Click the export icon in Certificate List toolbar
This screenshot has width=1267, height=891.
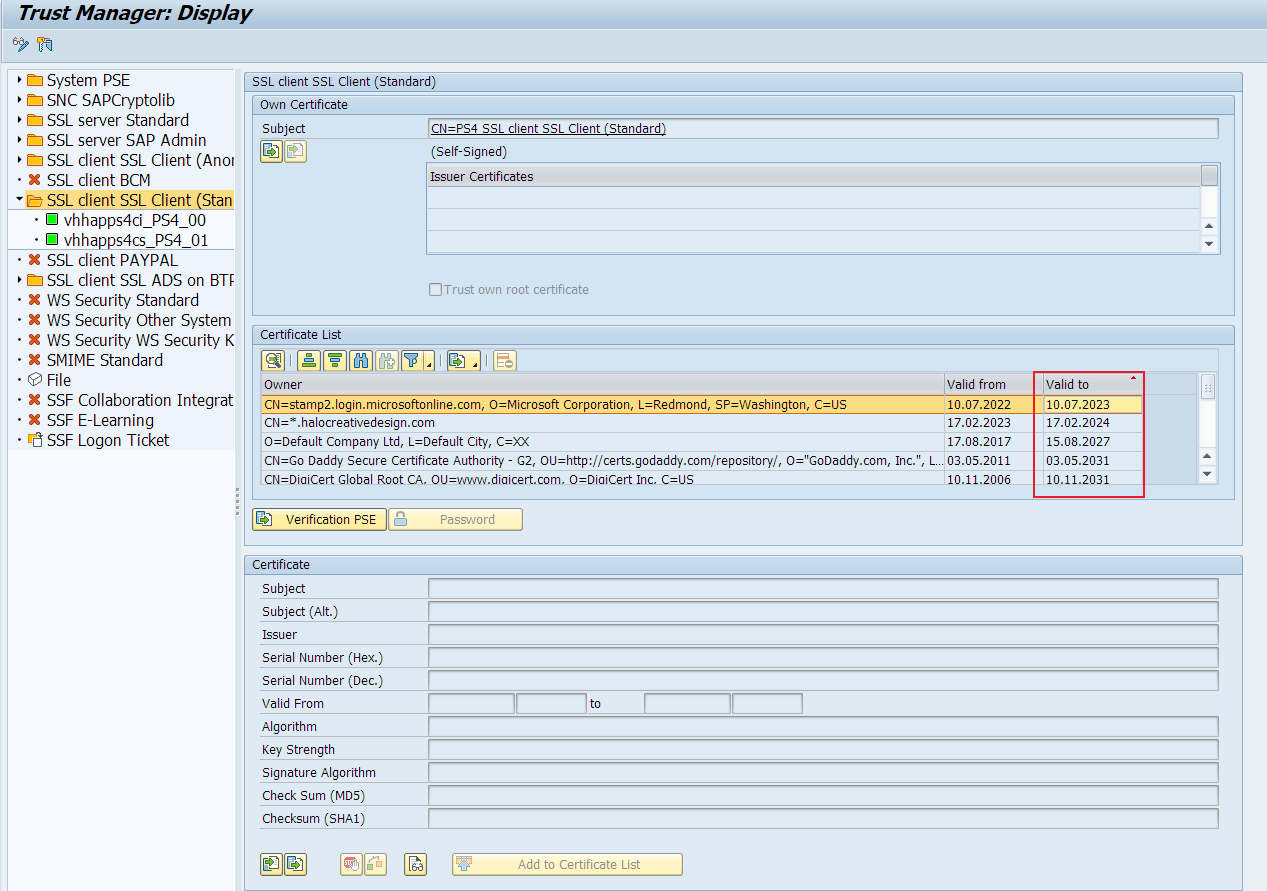coord(458,361)
